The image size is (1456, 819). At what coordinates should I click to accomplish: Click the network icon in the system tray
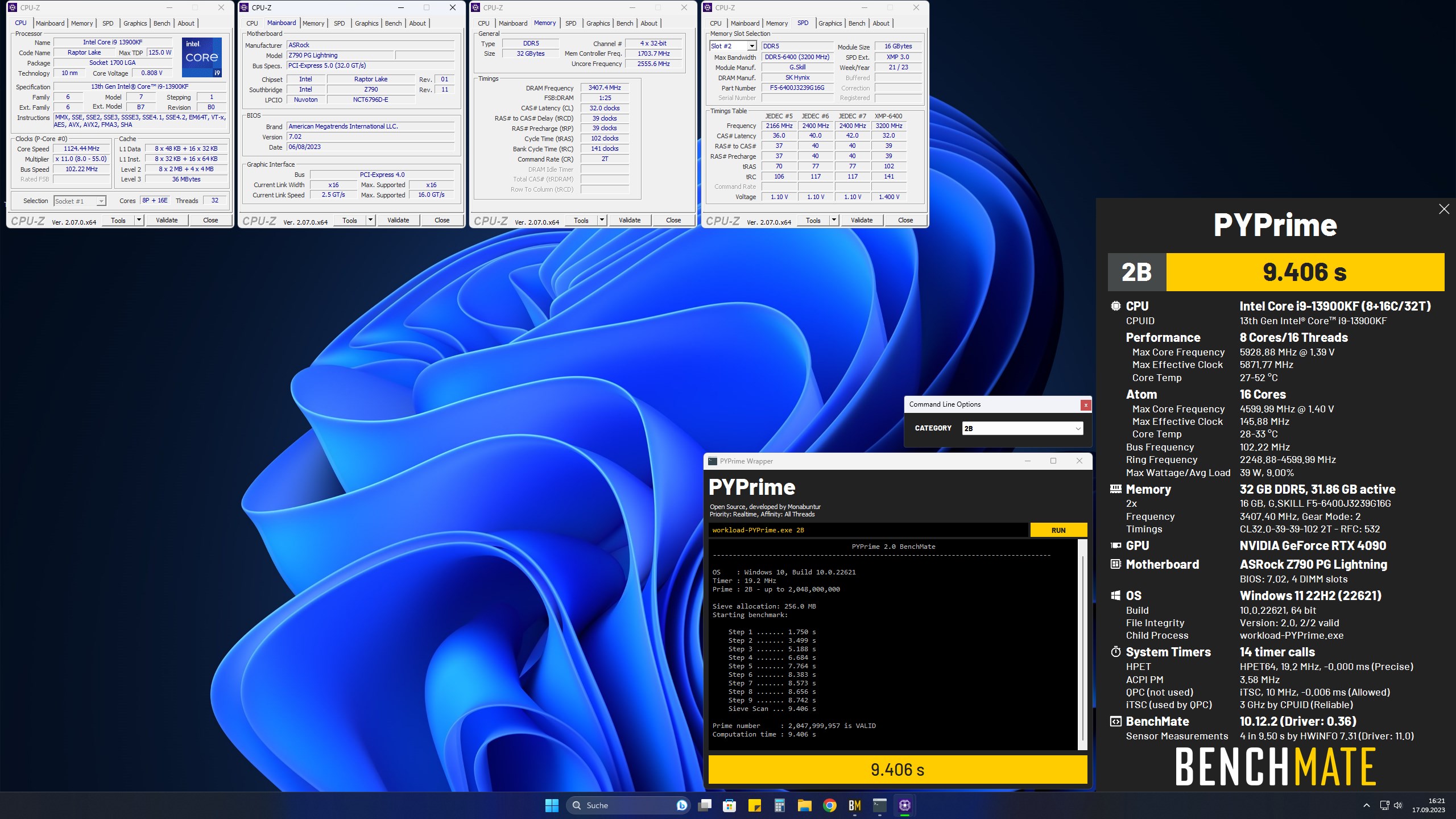1384,805
